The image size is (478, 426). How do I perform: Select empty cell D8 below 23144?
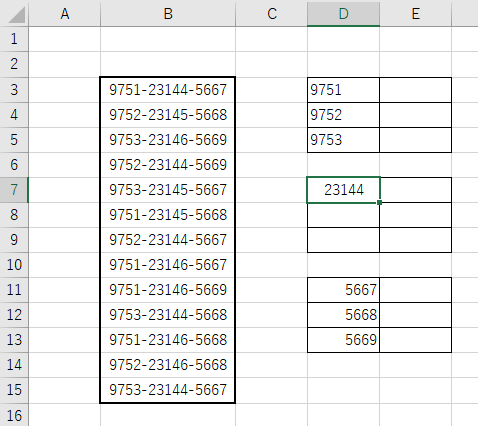343,215
